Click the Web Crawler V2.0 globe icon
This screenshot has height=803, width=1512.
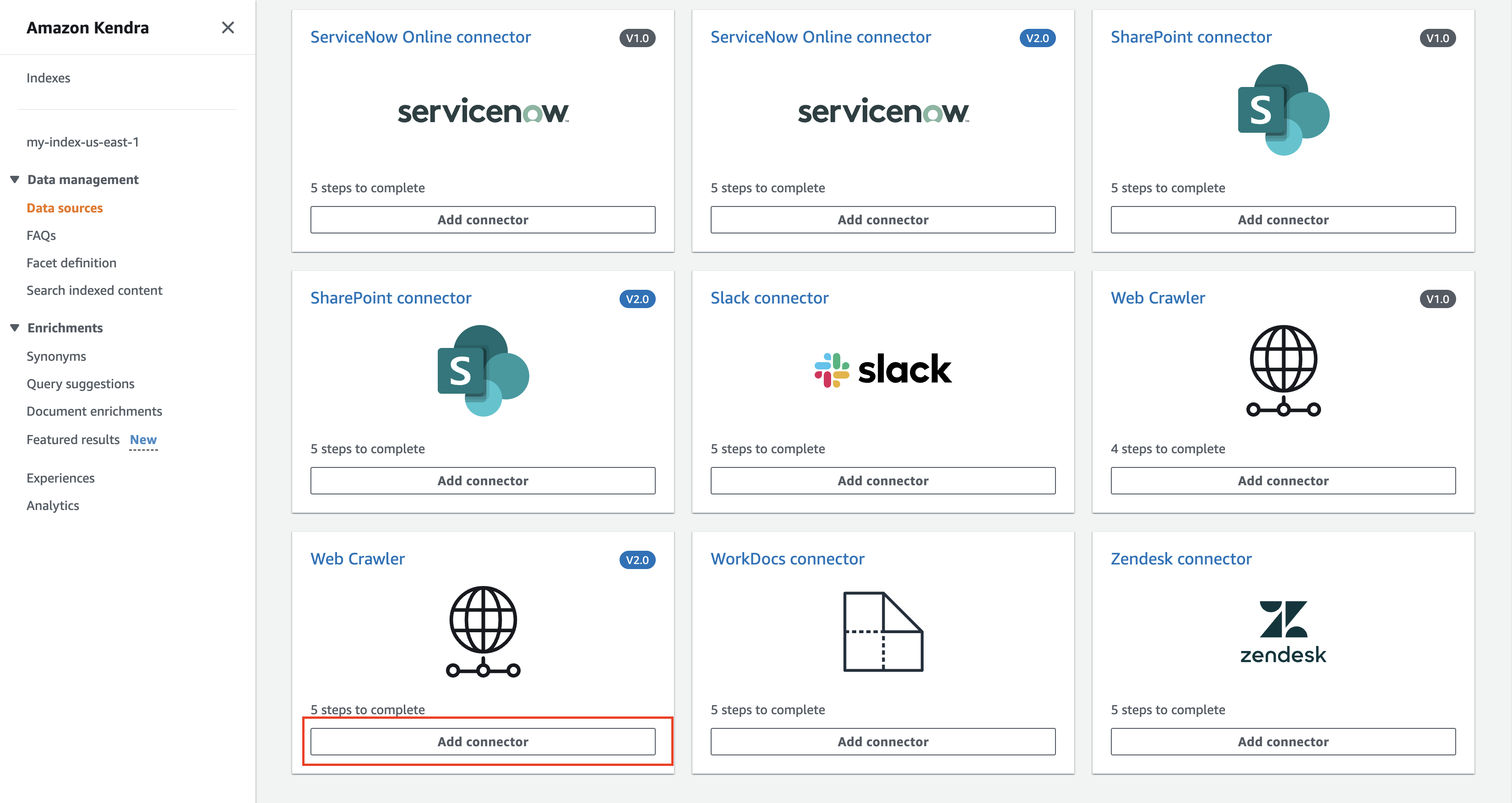[x=483, y=632]
